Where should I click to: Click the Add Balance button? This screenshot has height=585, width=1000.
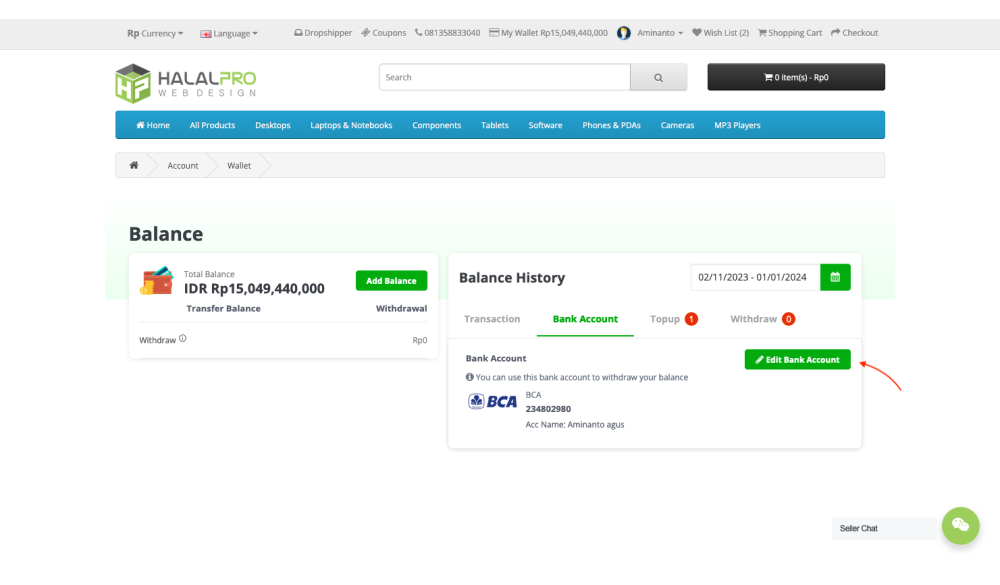coord(391,281)
